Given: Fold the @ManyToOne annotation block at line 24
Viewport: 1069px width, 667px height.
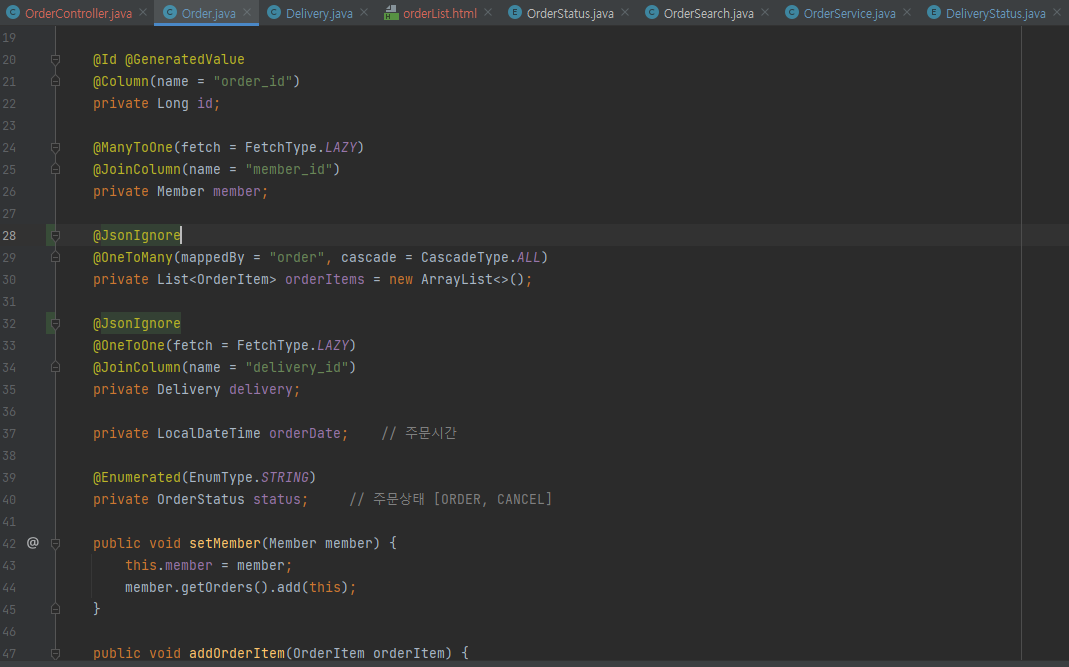Looking at the screenshot, I should click(56, 148).
